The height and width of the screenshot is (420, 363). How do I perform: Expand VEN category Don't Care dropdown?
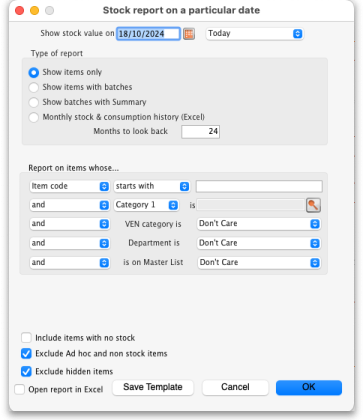click(x=259, y=224)
